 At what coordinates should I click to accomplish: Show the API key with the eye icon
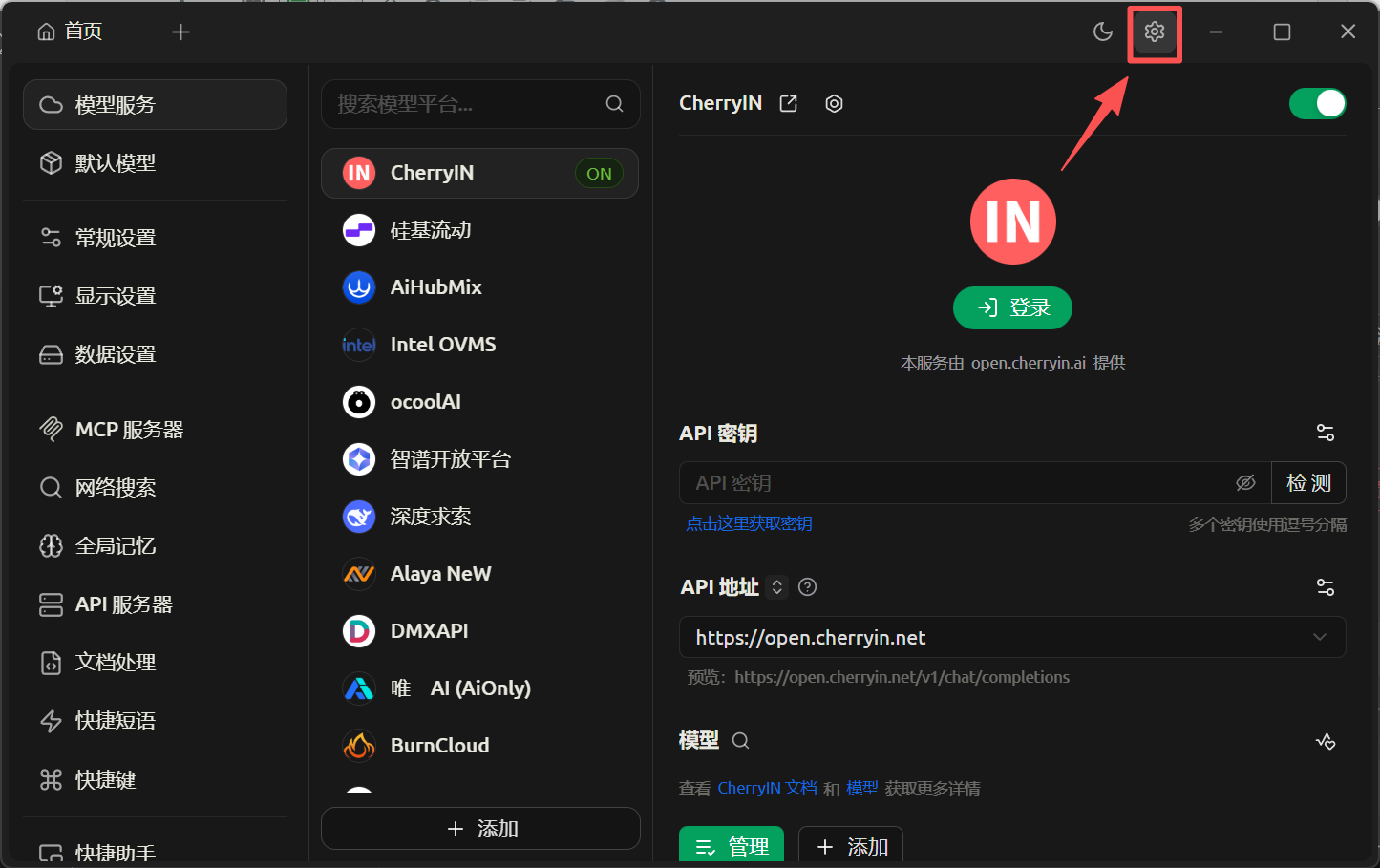click(x=1245, y=482)
